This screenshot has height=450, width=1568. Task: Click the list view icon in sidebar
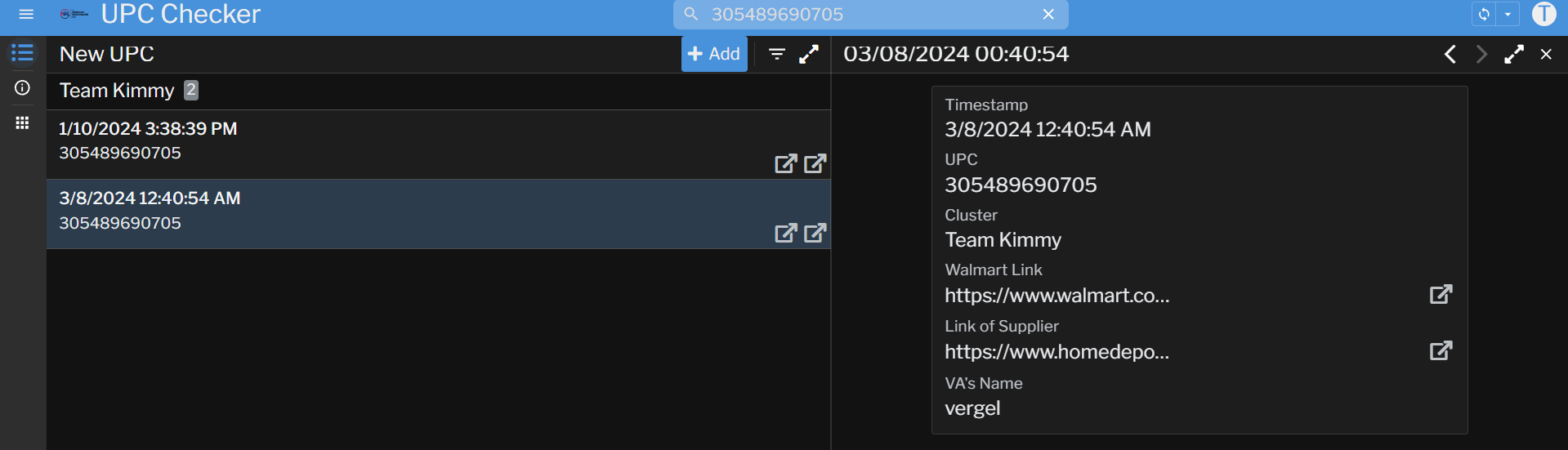[22, 53]
